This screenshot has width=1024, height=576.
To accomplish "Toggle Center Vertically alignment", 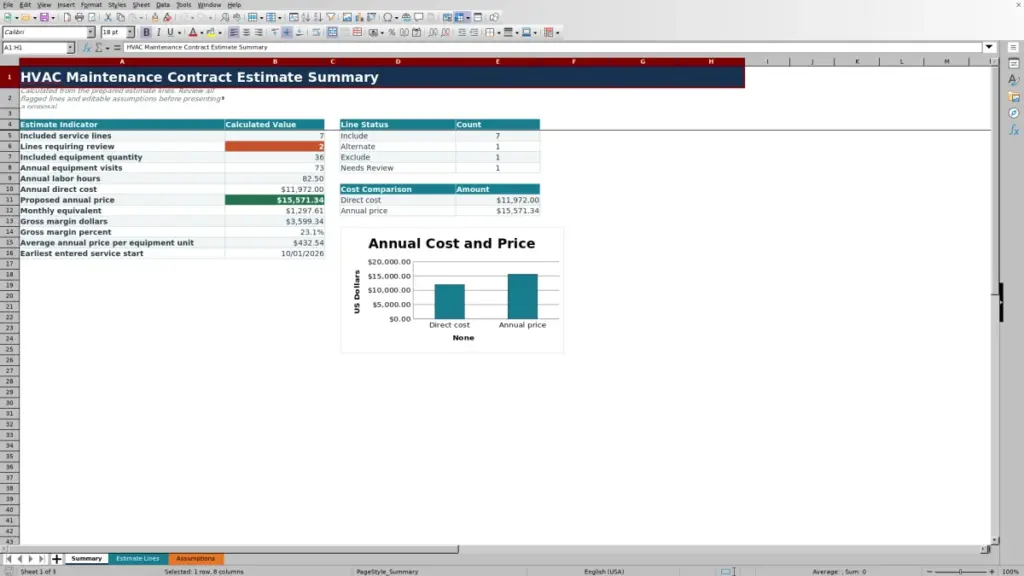I will coord(287,32).
